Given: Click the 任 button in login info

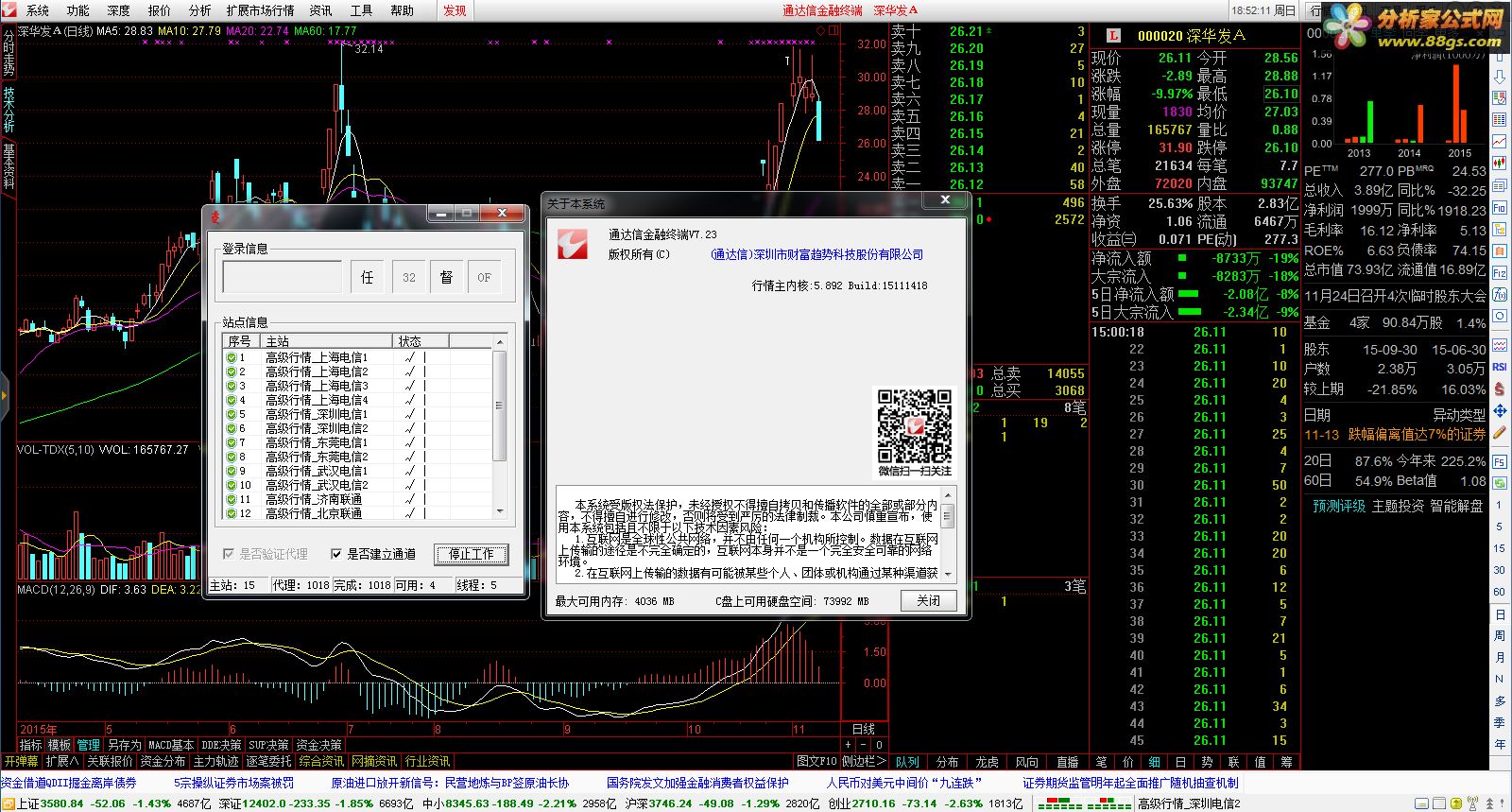Looking at the screenshot, I should coord(367,277).
